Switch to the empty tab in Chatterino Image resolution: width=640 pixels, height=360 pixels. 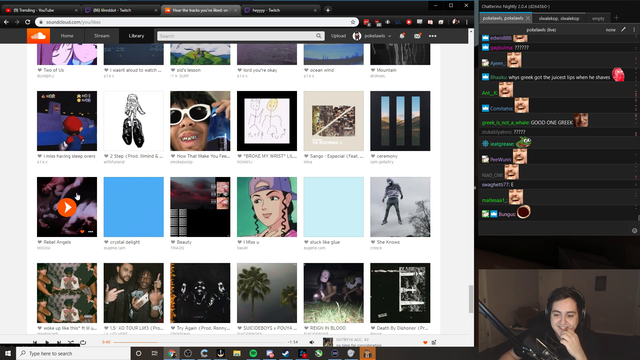click(x=598, y=18)
